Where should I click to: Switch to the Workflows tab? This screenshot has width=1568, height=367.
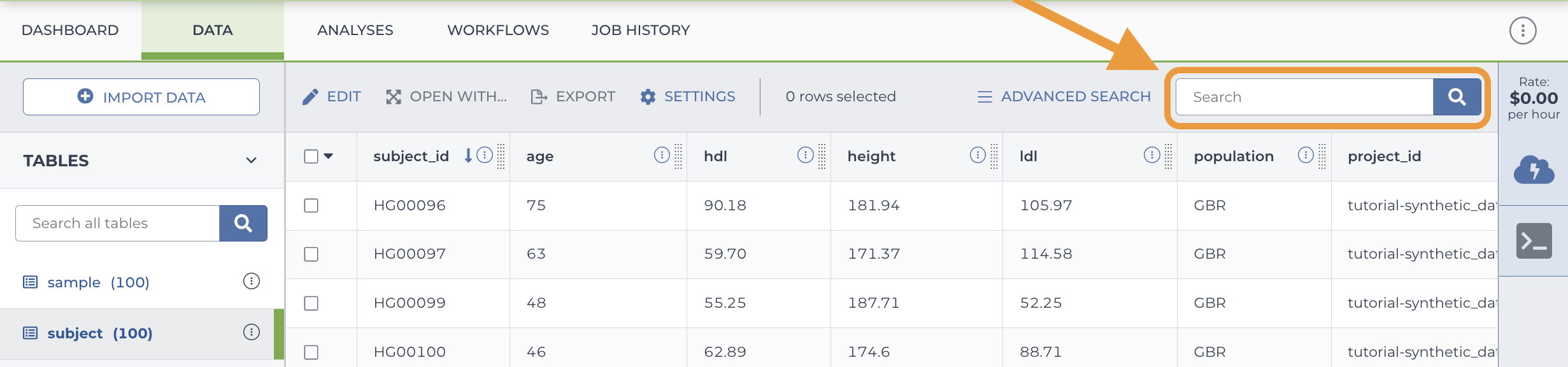(x=498, y=31)
